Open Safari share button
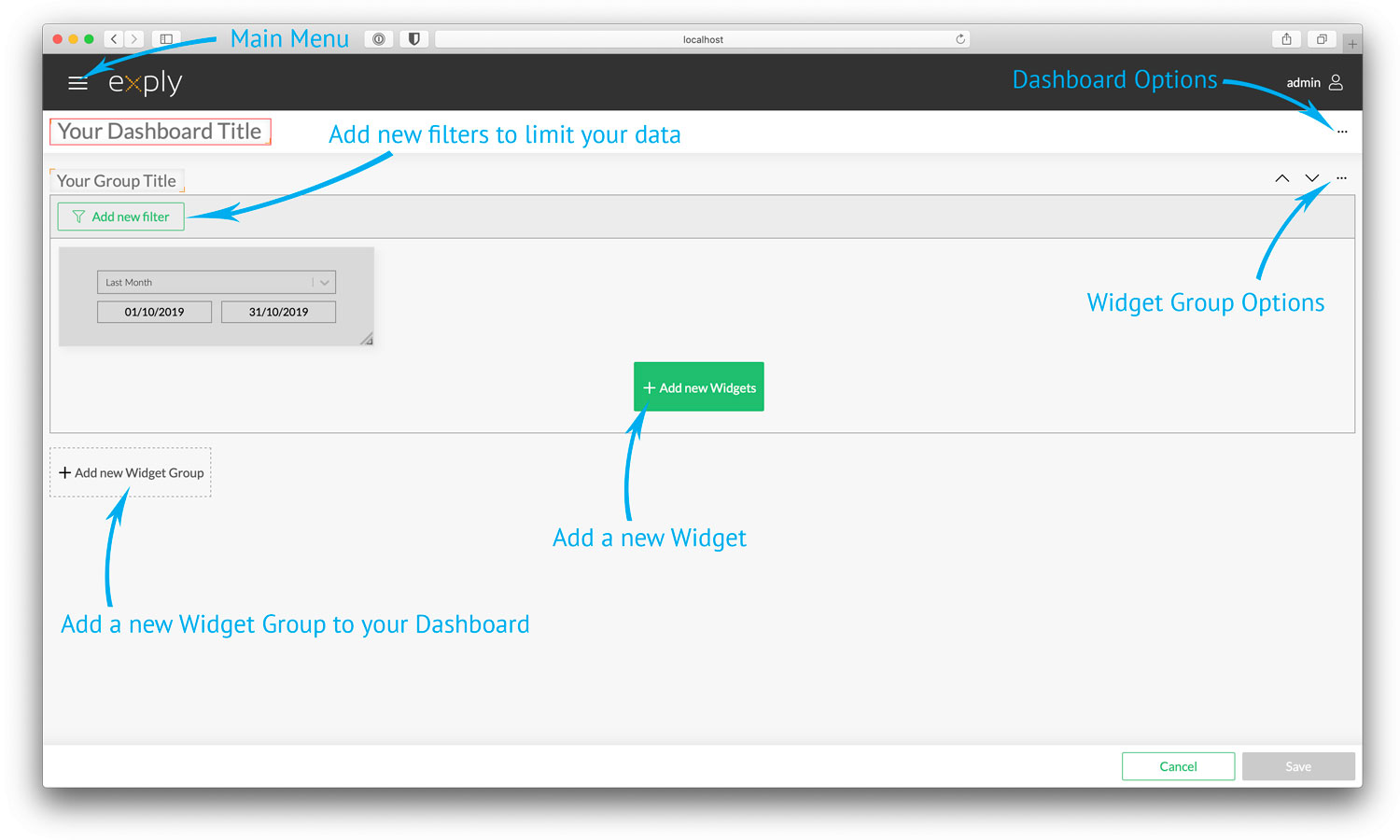This screenshot has width=1400, height=840. click(1286, 39)
